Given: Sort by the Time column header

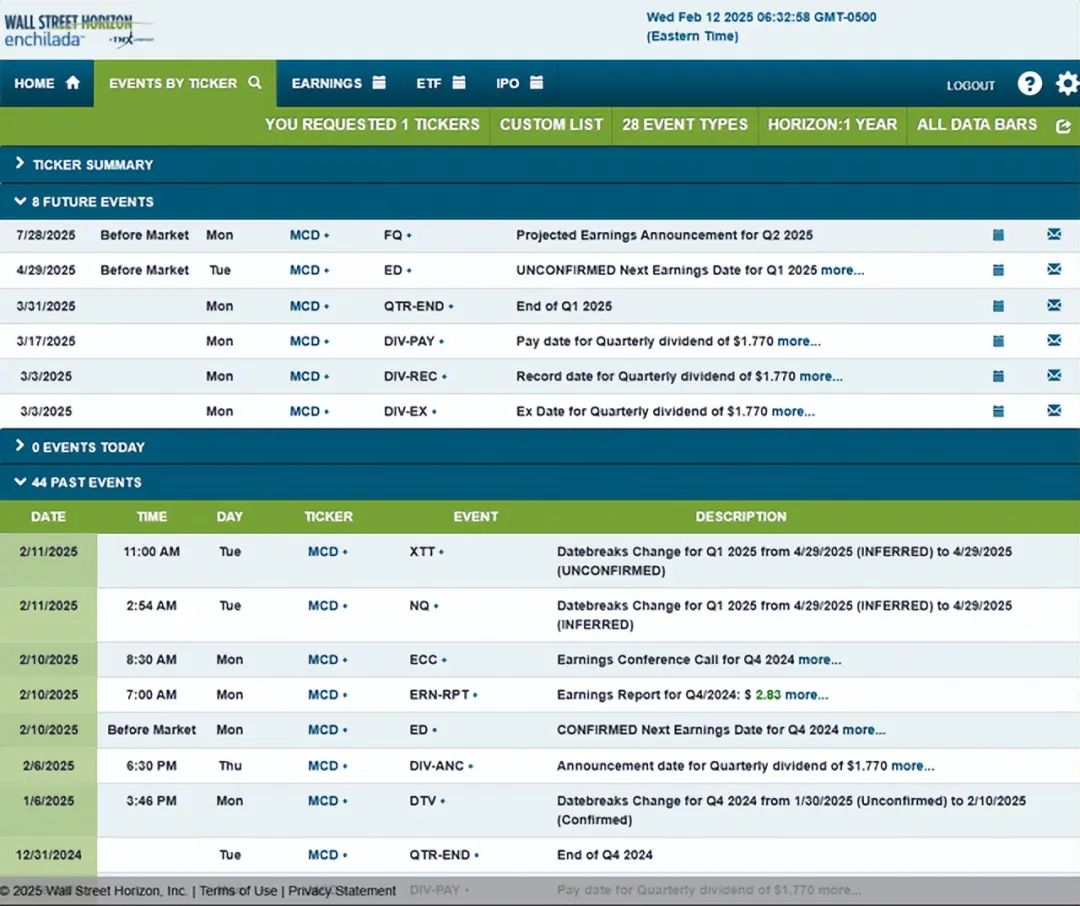Looking at the screenshot, I should click(x=152, y=517).
